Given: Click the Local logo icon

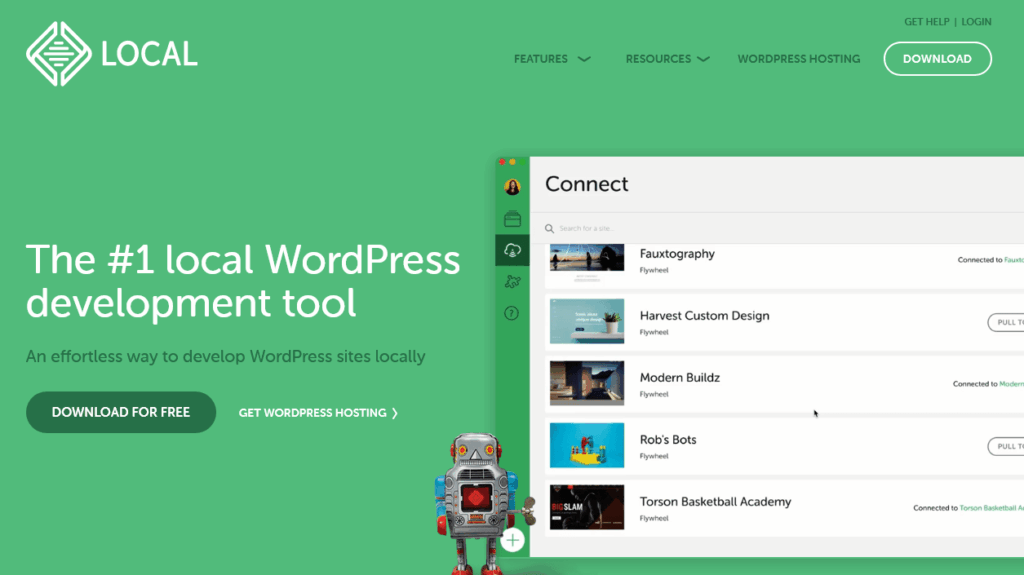Looking at the screenshot, I should coord(59,54).
